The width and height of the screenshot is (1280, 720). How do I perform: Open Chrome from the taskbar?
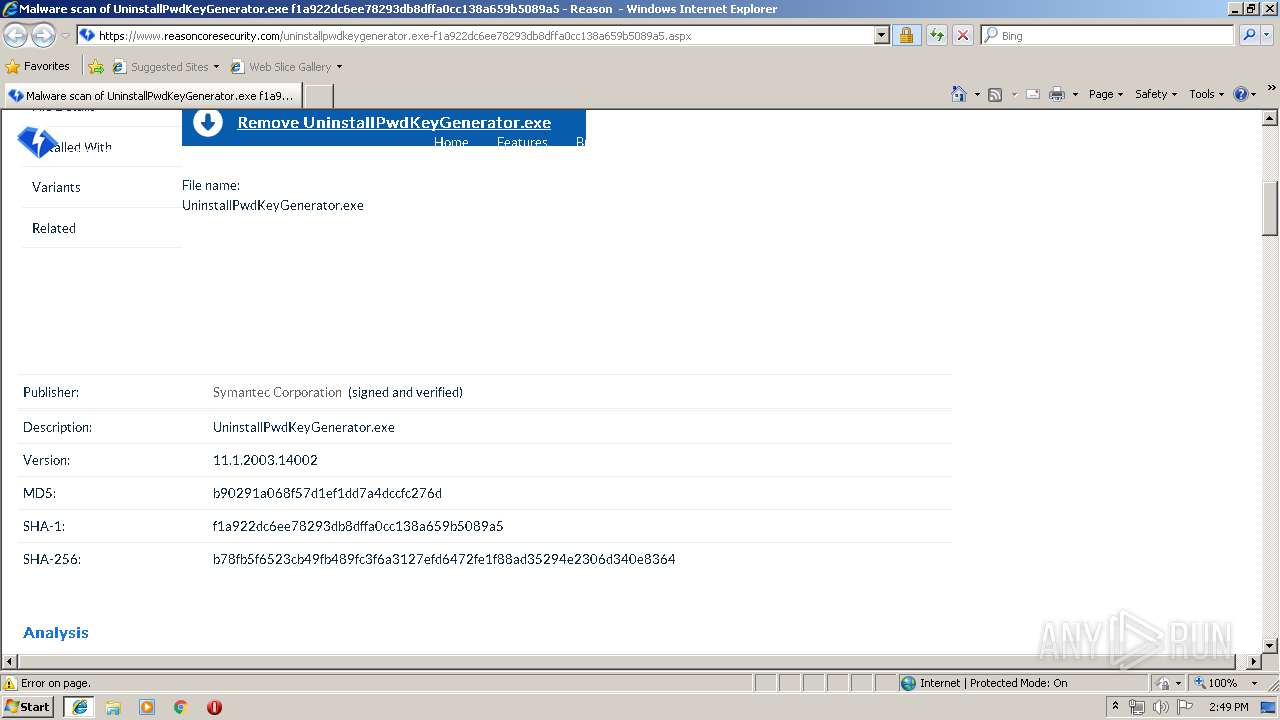[x=180, y=707]
